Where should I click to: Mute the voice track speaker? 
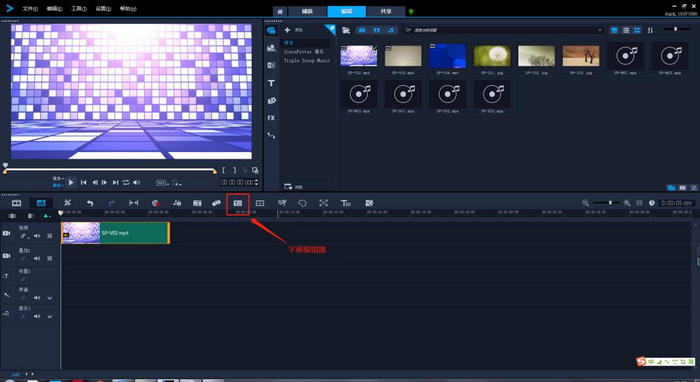[x=37, y=298]
